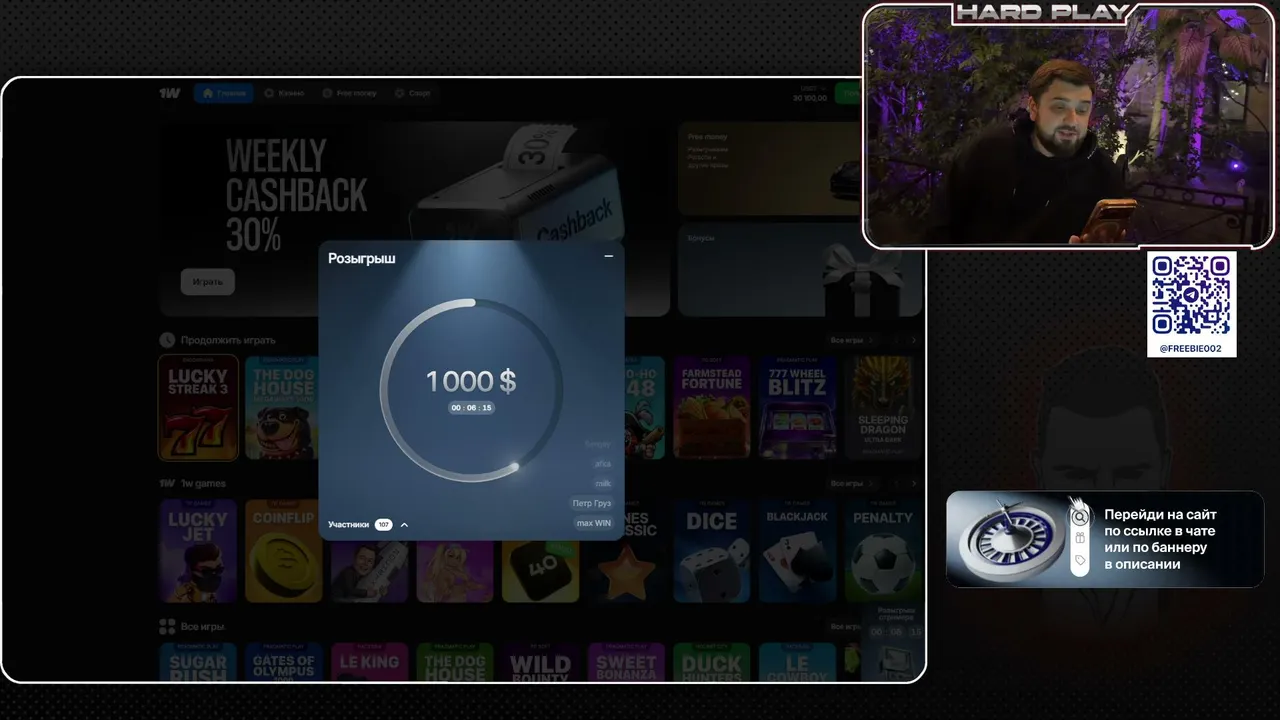
Task: Select participant 'Петр Груз' chip
Action: pyautogui.click(x=591, y=503)
